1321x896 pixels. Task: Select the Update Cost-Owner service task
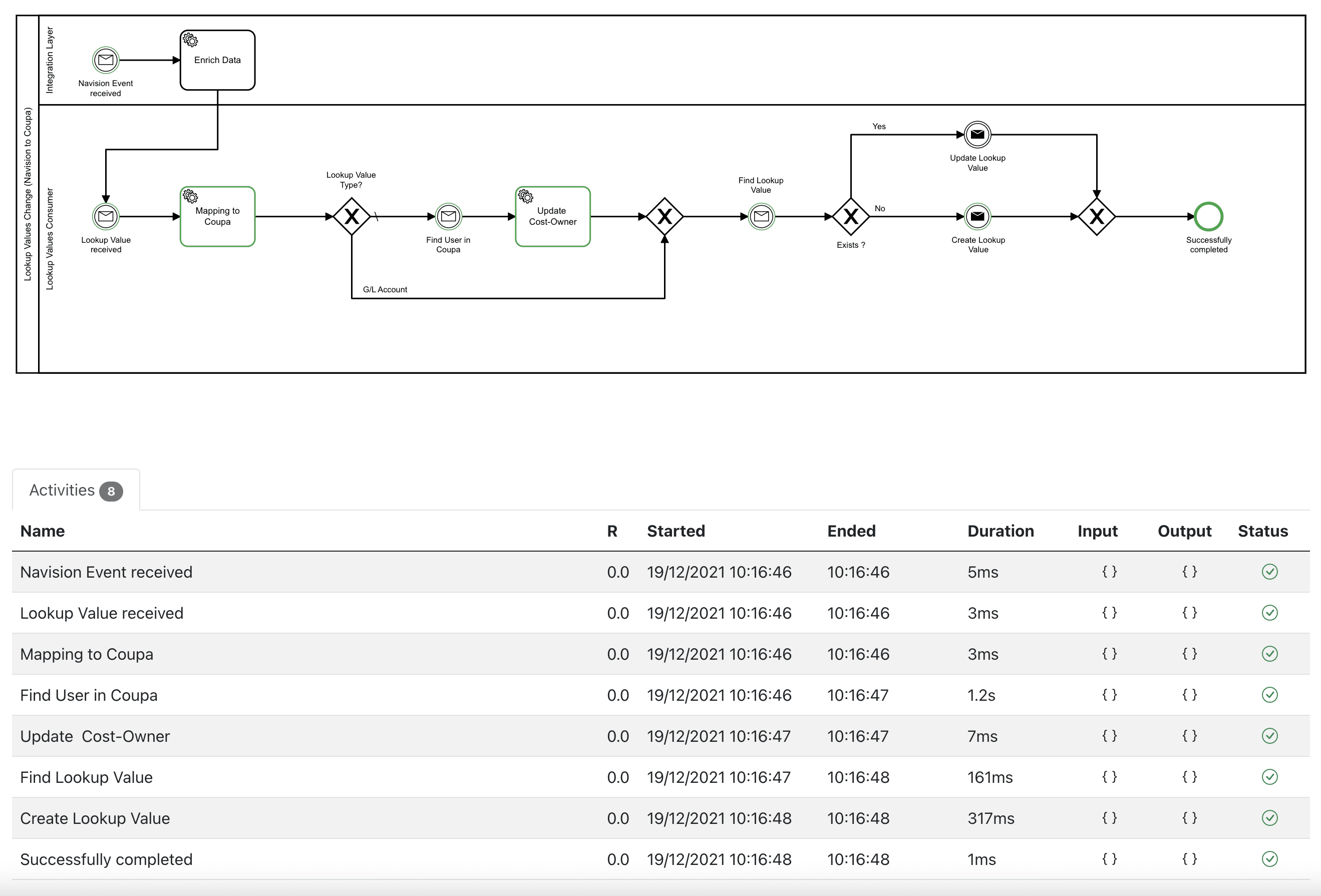click(x=552, y=216)
